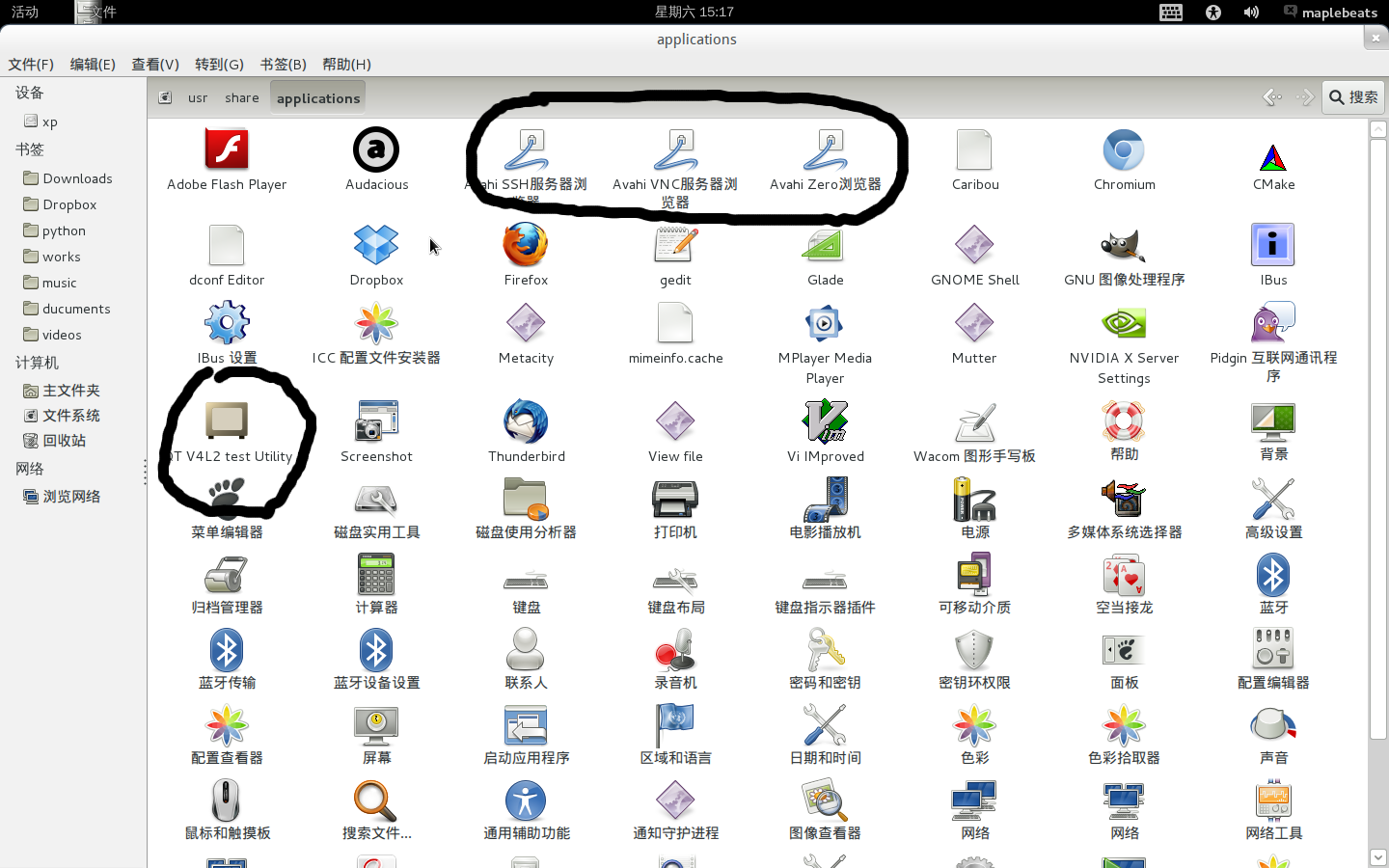Click the 活动 Activities button

tap(25, 12)
